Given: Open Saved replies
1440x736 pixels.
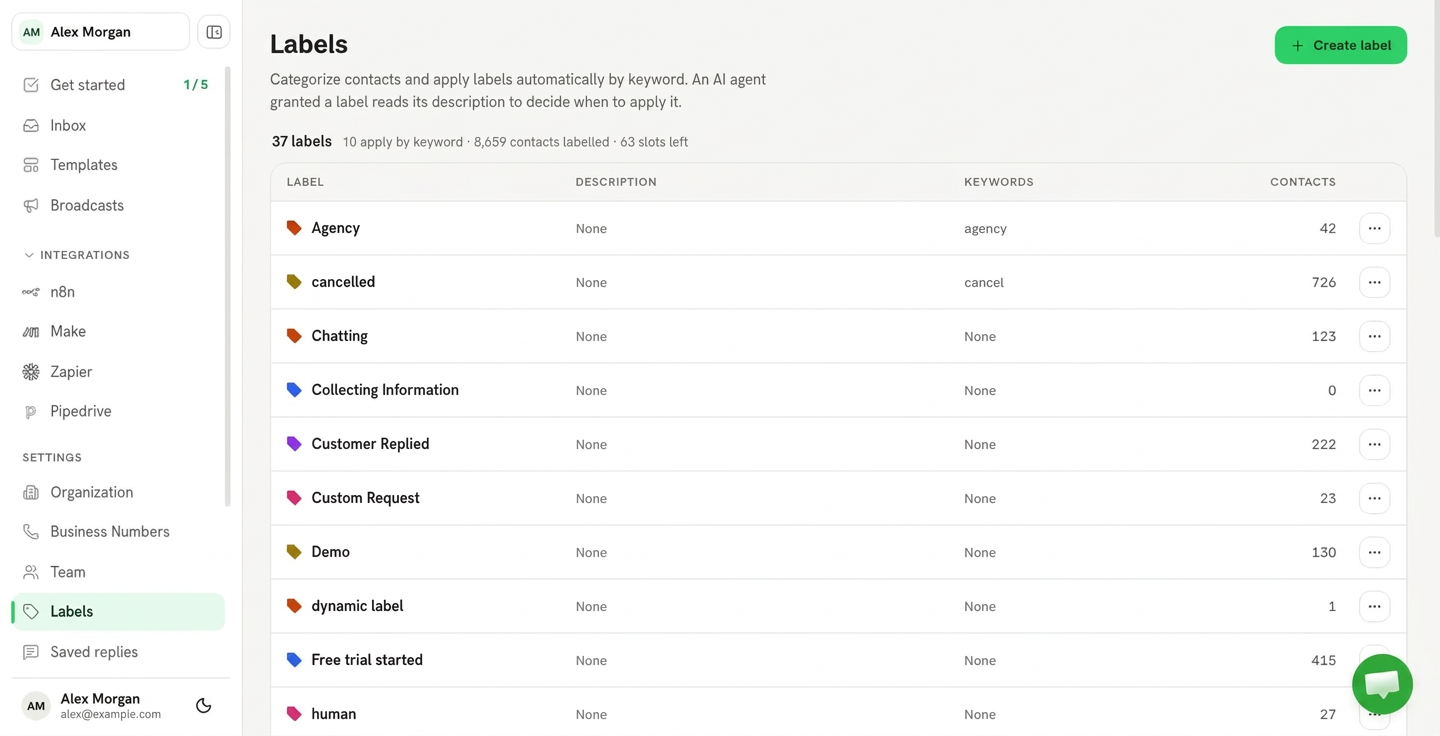Looking at the screenshot, I should (118, 652).
